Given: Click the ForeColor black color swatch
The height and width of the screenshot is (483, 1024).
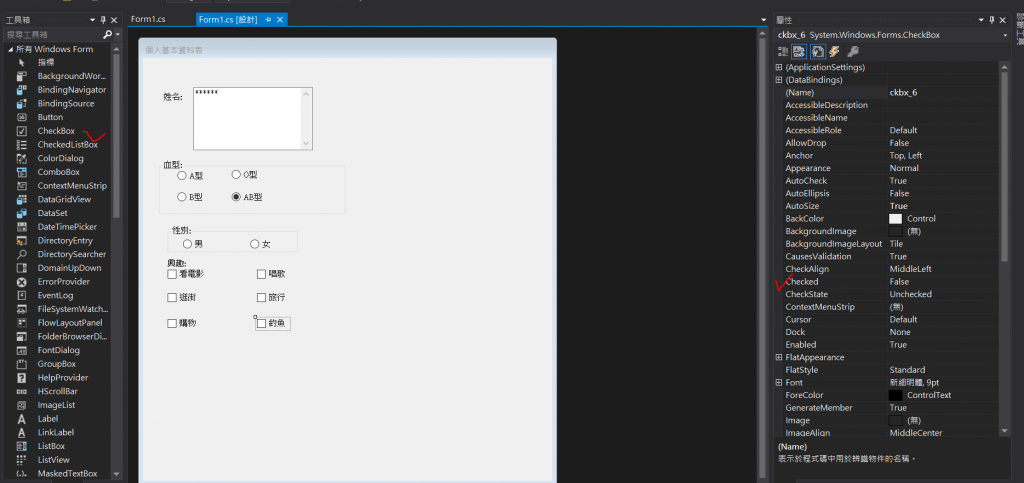Looking at the screenshot, I should (x=895, y=395).
